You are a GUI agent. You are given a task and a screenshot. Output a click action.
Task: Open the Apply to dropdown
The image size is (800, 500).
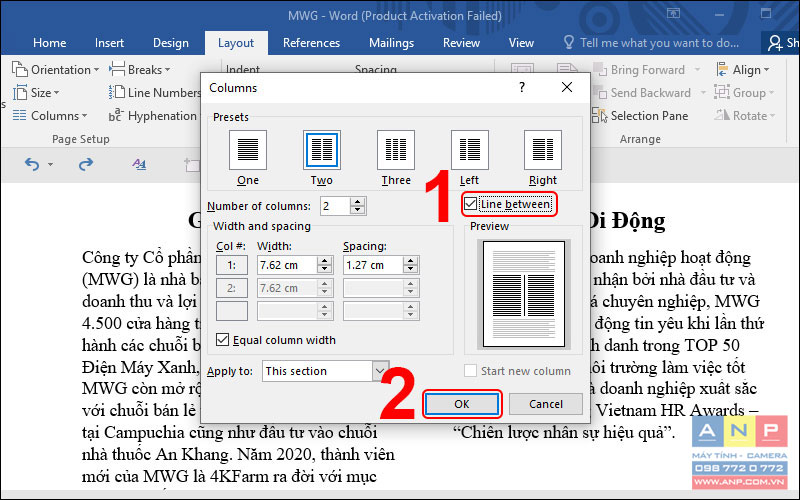tap(326, 371)
